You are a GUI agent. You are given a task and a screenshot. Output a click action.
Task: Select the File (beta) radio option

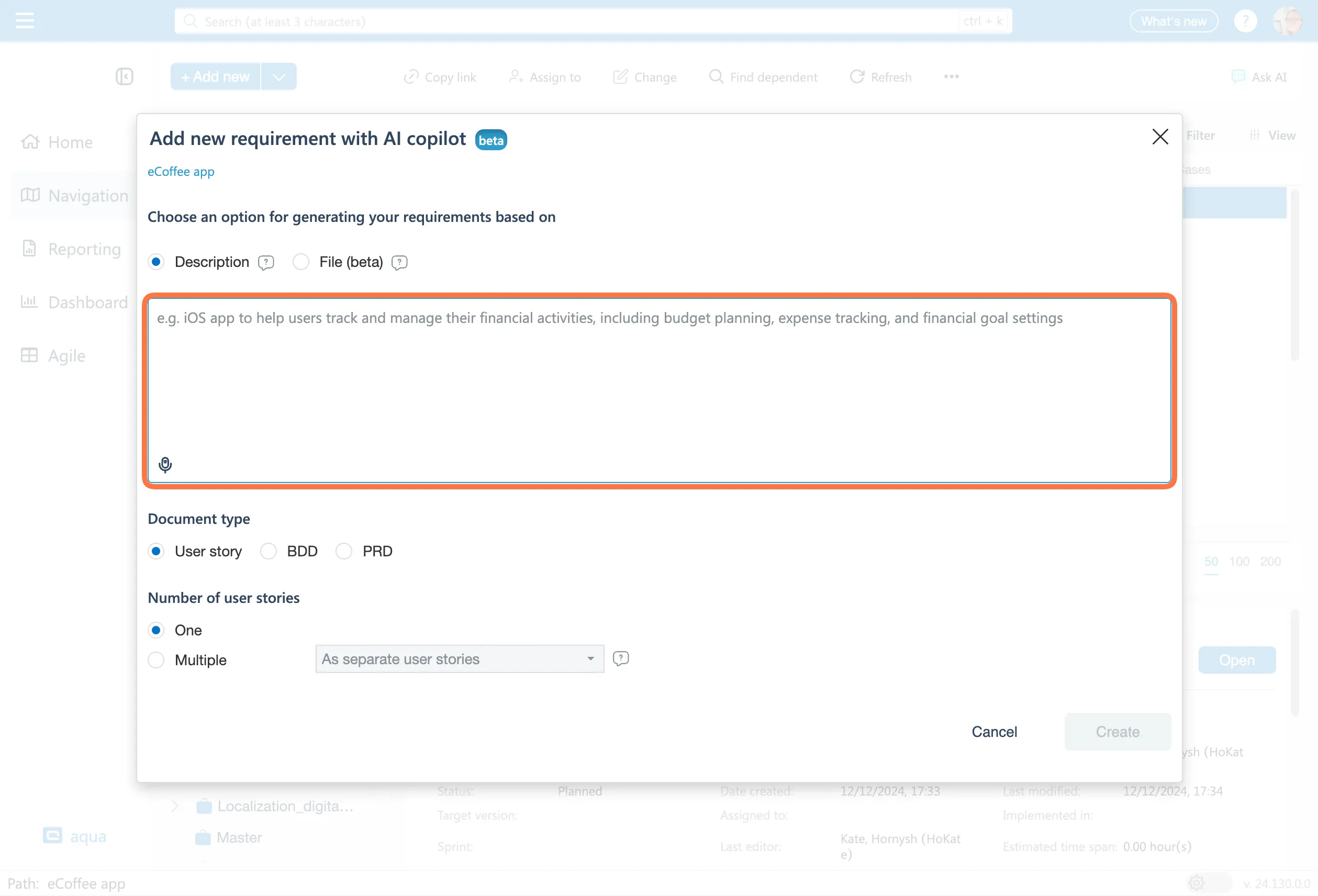click(x=300, y=262)
